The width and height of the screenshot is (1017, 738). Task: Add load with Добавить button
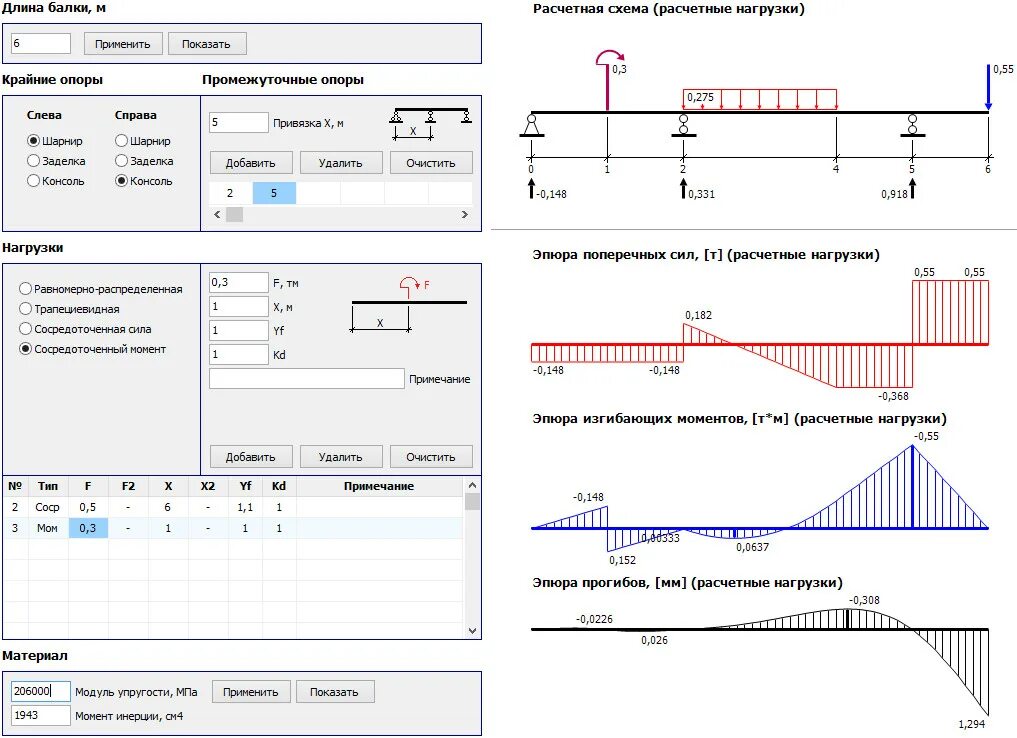pyautogui.click(x=251, y=457)
